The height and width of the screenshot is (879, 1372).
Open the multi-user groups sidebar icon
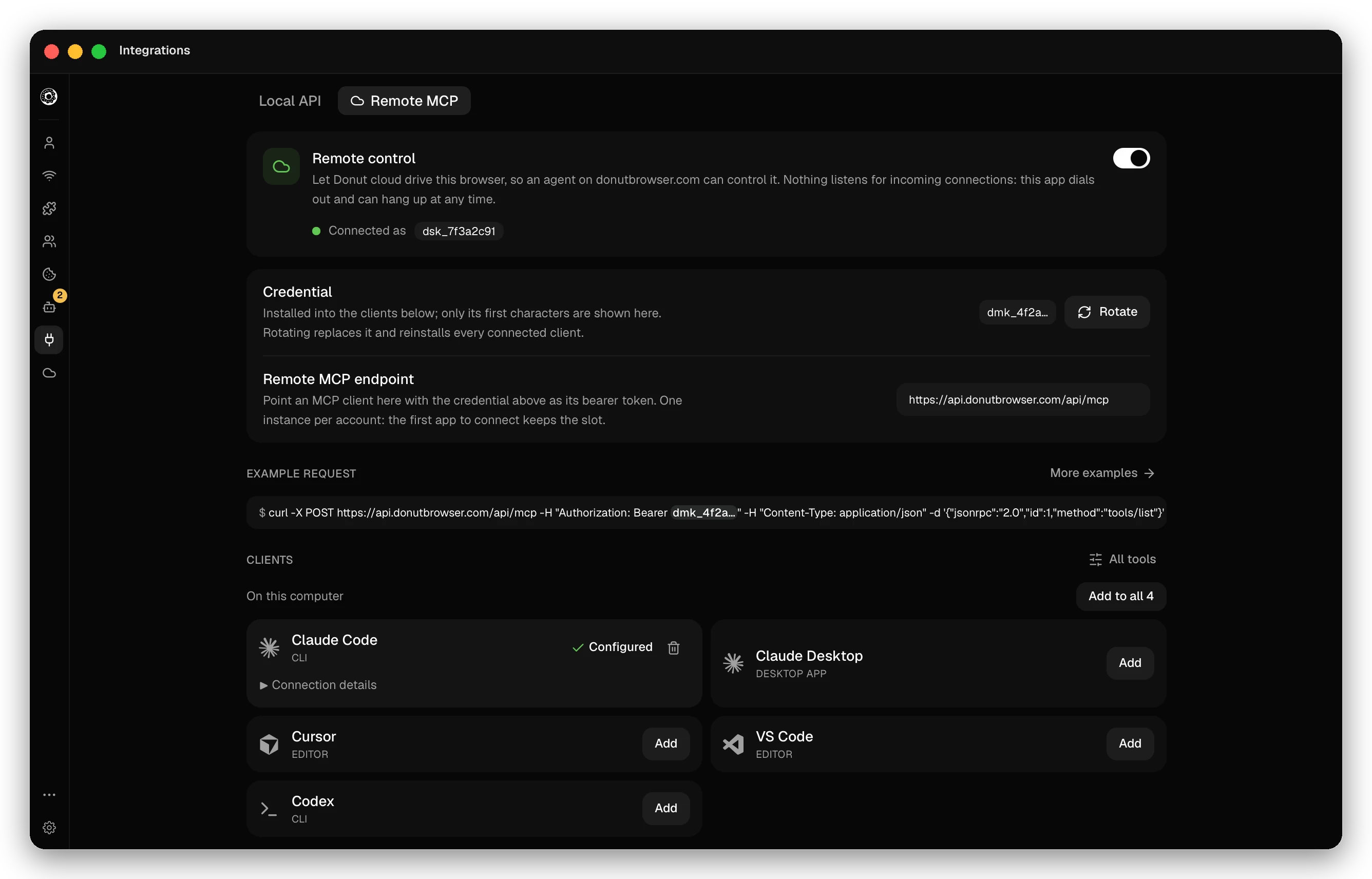tap(49, 241)
